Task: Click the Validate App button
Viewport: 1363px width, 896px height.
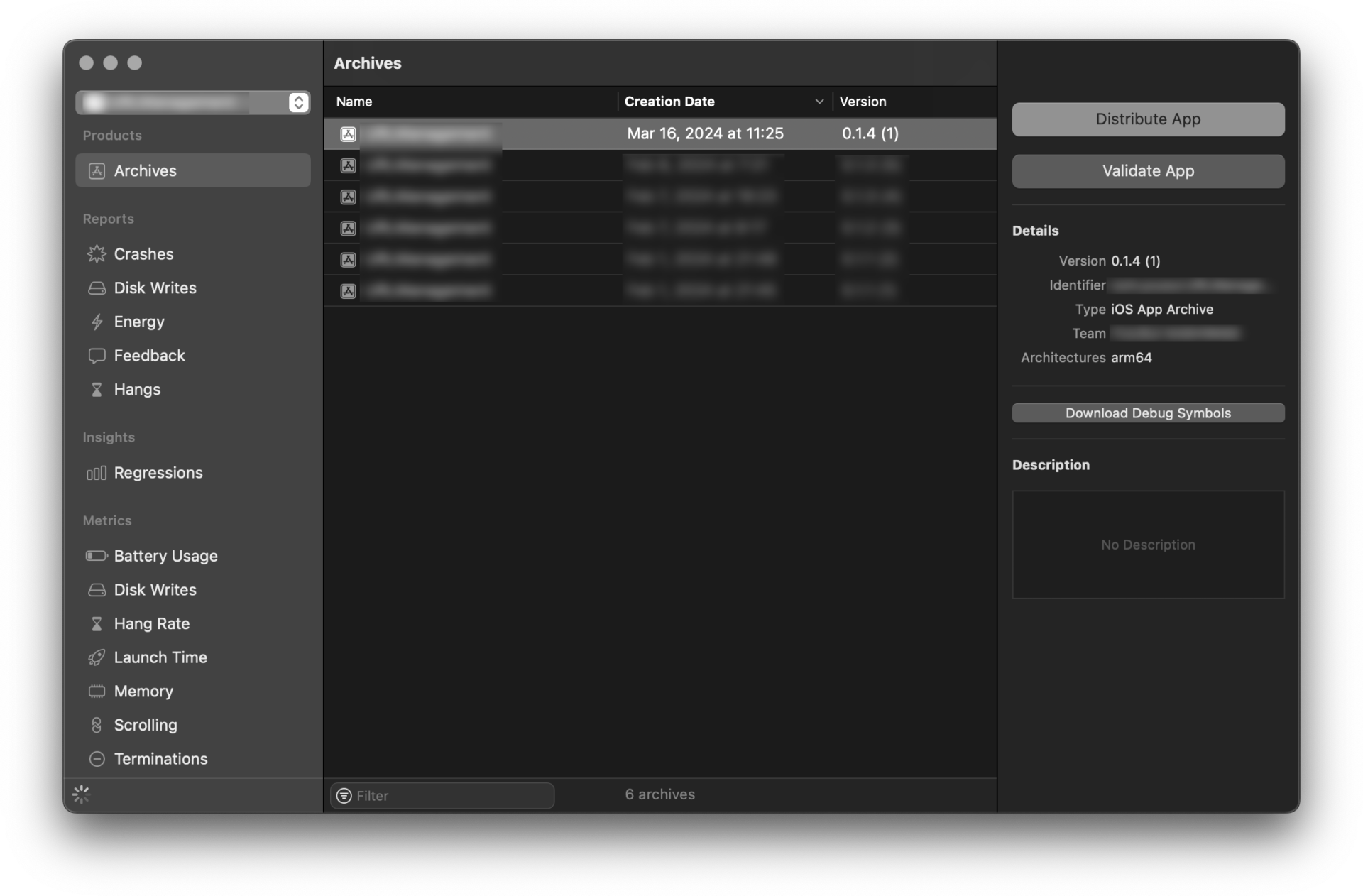Action: pos(1148,171)
